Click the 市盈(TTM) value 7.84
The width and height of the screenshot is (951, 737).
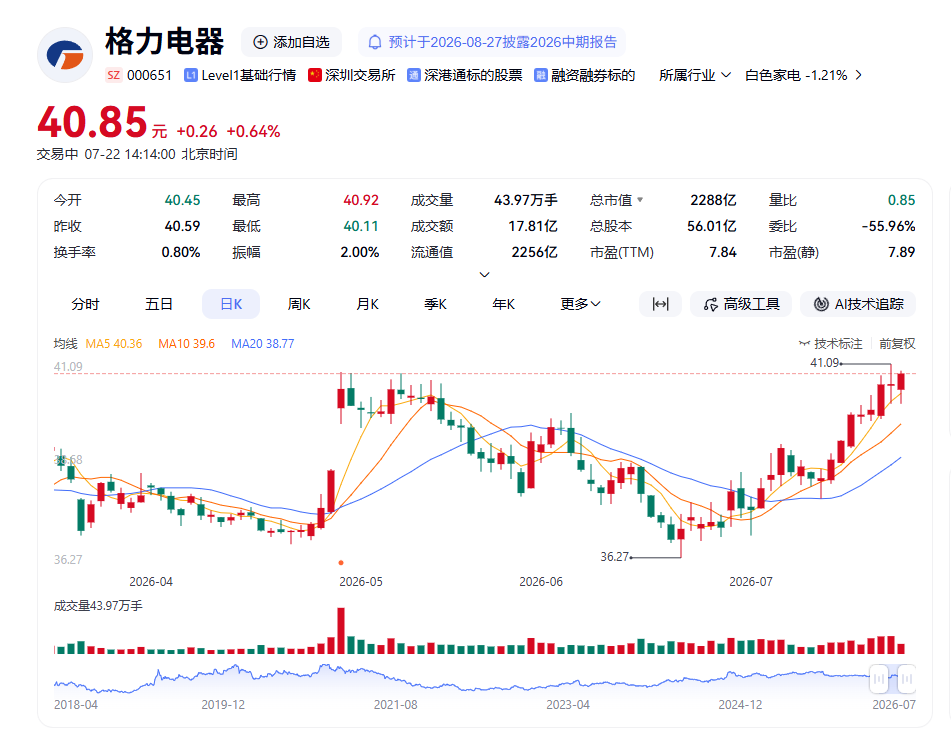723,252
